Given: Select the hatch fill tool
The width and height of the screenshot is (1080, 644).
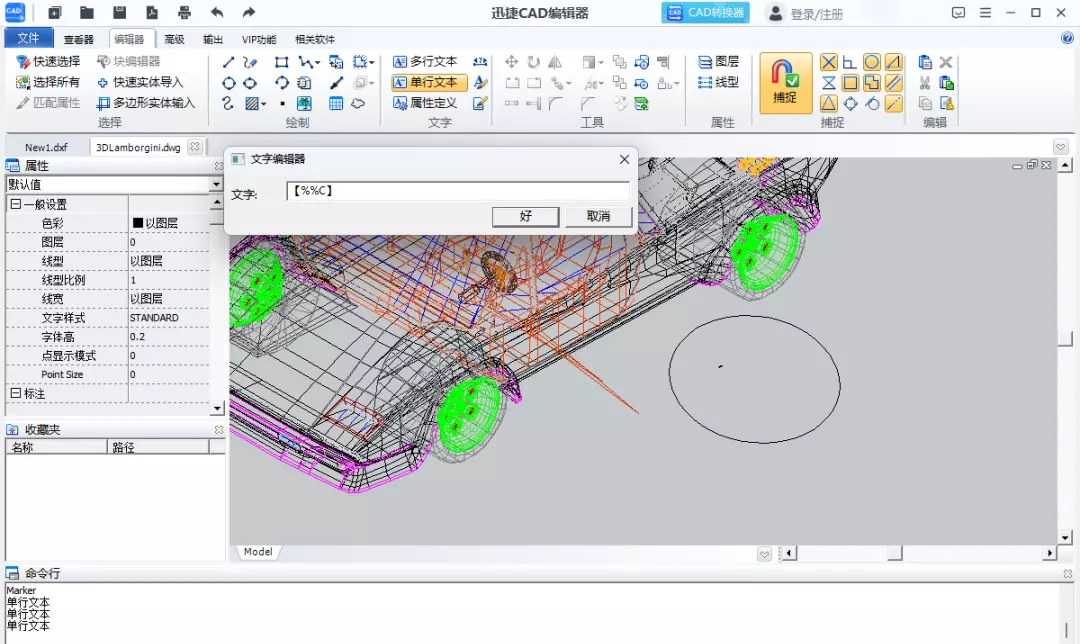Looking at the screenshot, I should 253,103.
